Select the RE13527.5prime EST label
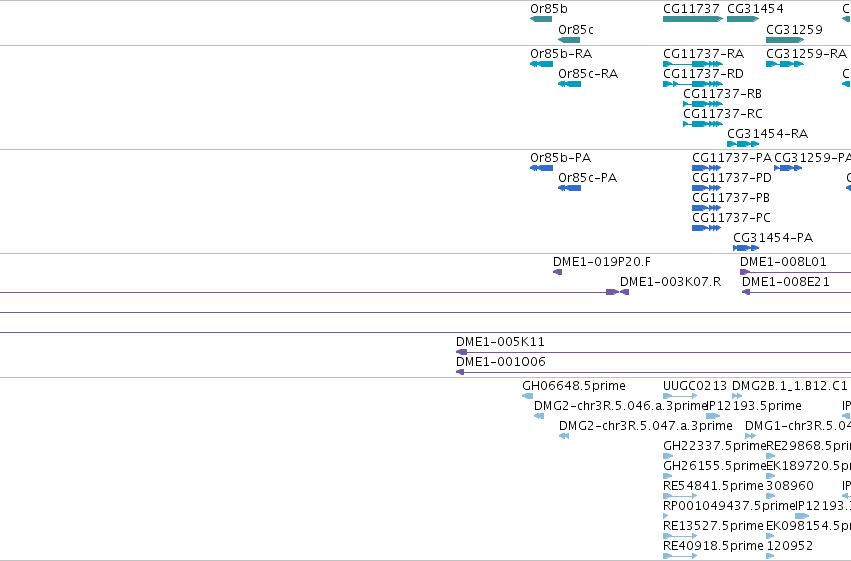851x561 pixels. point(713,526)
